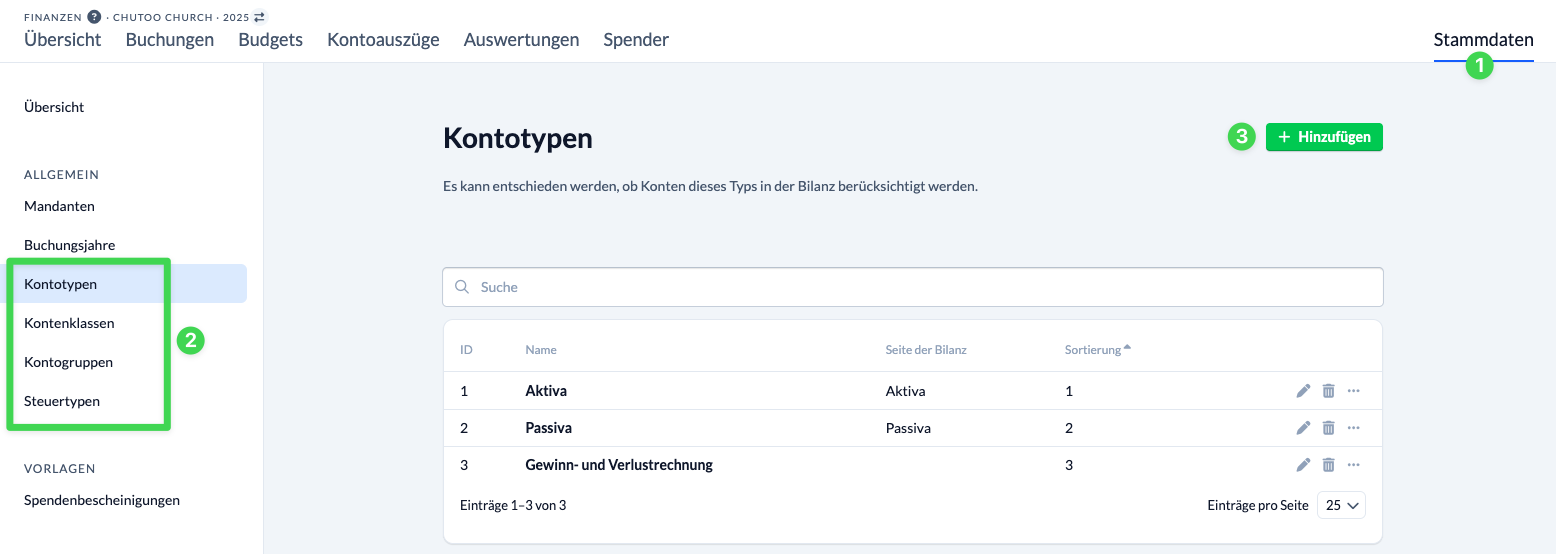Select Kontenklassen in the sidebar
Screen dimensions: 1556x554
coord(69,323)
